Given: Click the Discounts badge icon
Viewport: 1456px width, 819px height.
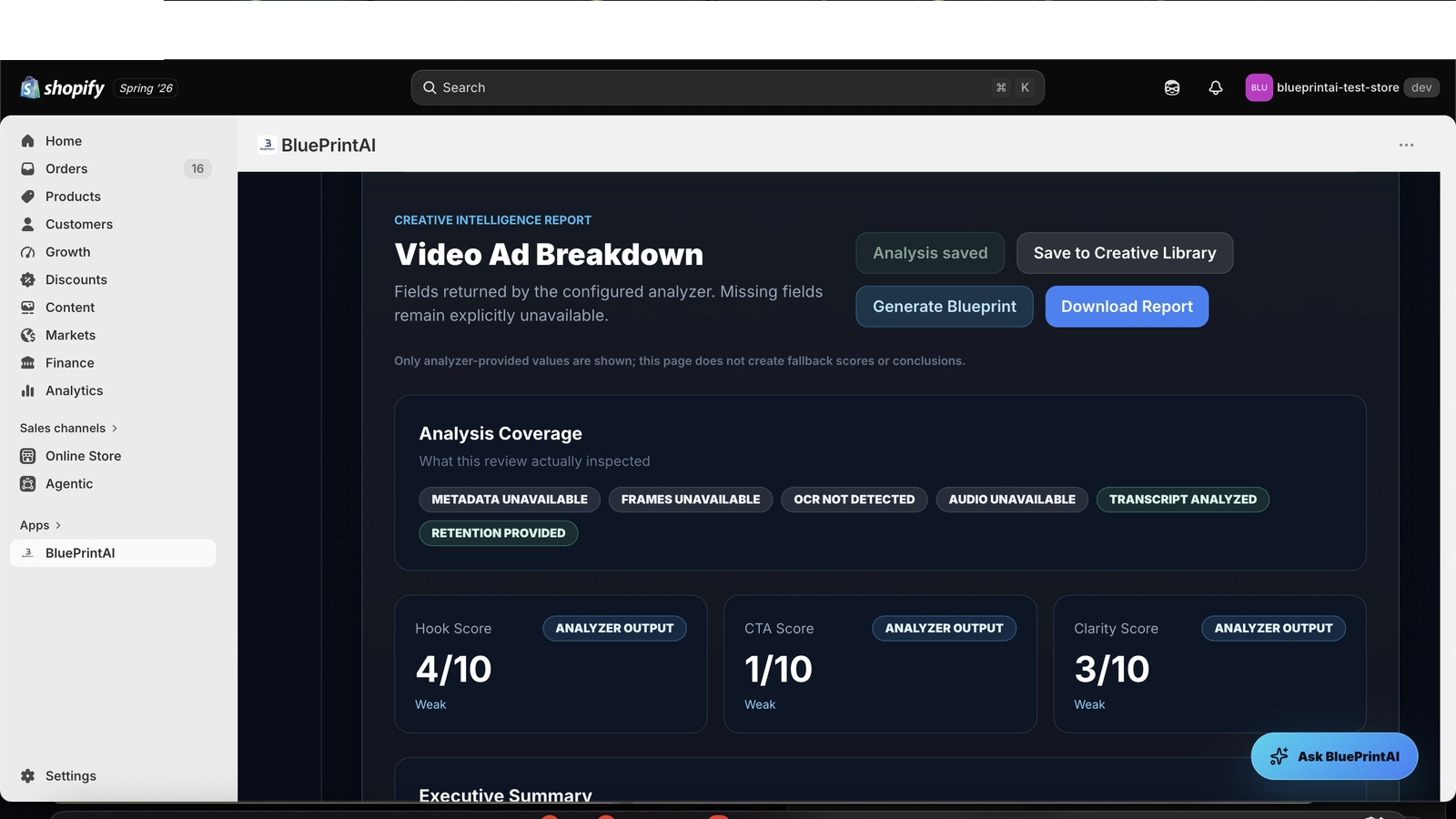Looking at the screenshot, I should pyautogui.click(x=27, y=279).
